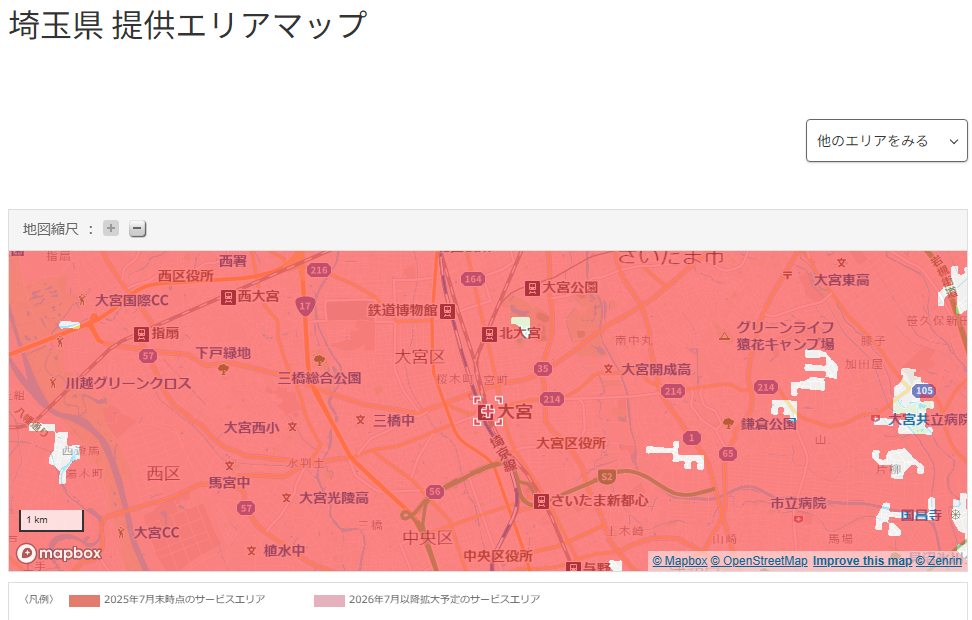Click the 鉄道博物館 station icon
The image size is (972, 620).
tap(448, 311)
